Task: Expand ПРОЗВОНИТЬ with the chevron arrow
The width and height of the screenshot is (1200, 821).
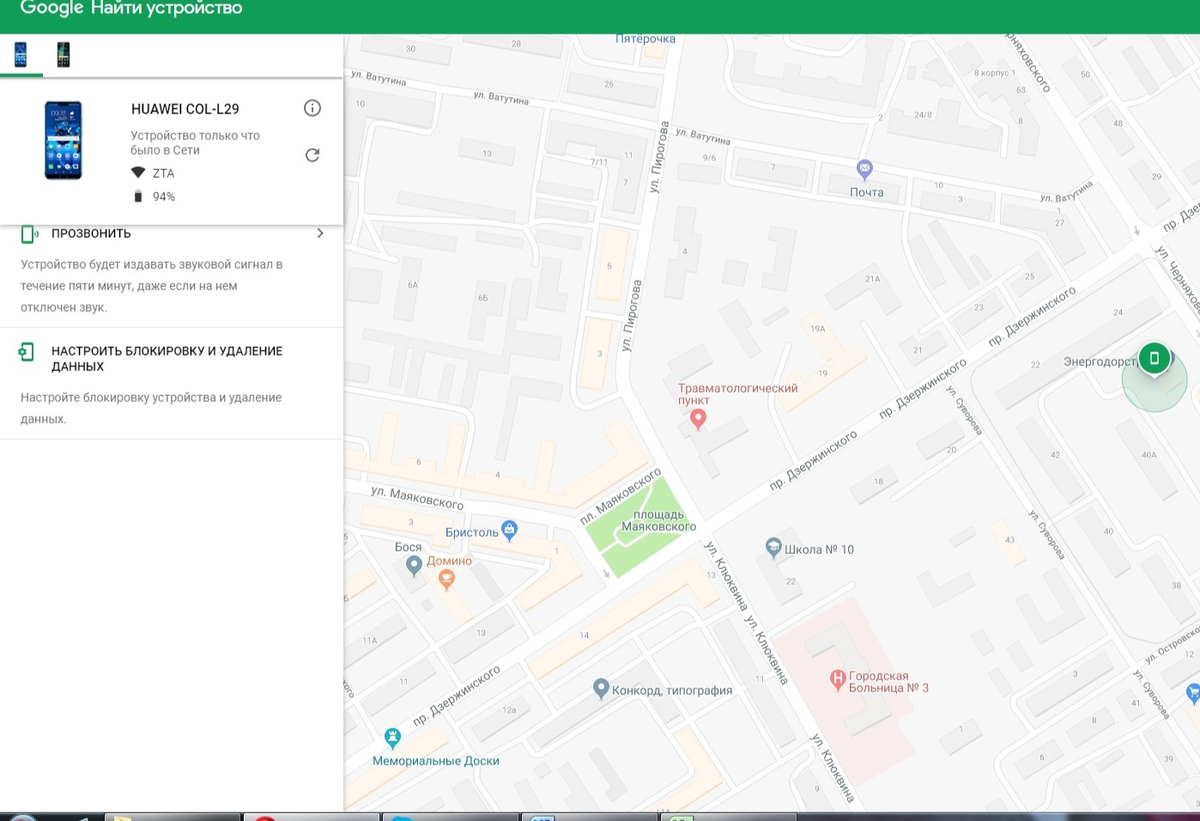Action: pos(320,233)
